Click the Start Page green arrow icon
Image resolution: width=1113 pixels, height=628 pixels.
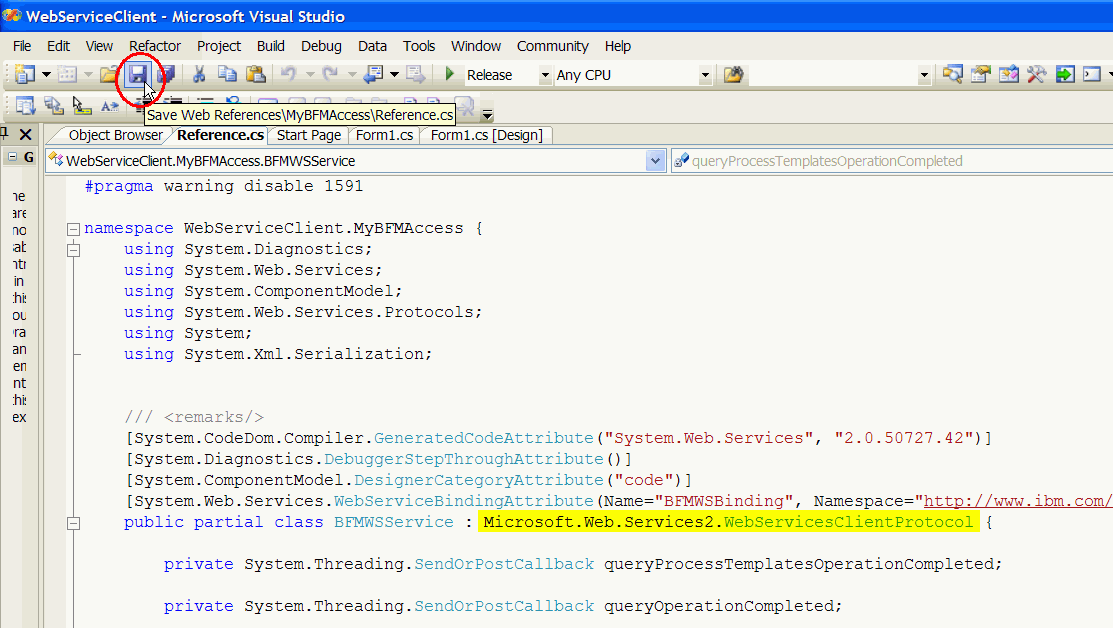(1065, 75)
